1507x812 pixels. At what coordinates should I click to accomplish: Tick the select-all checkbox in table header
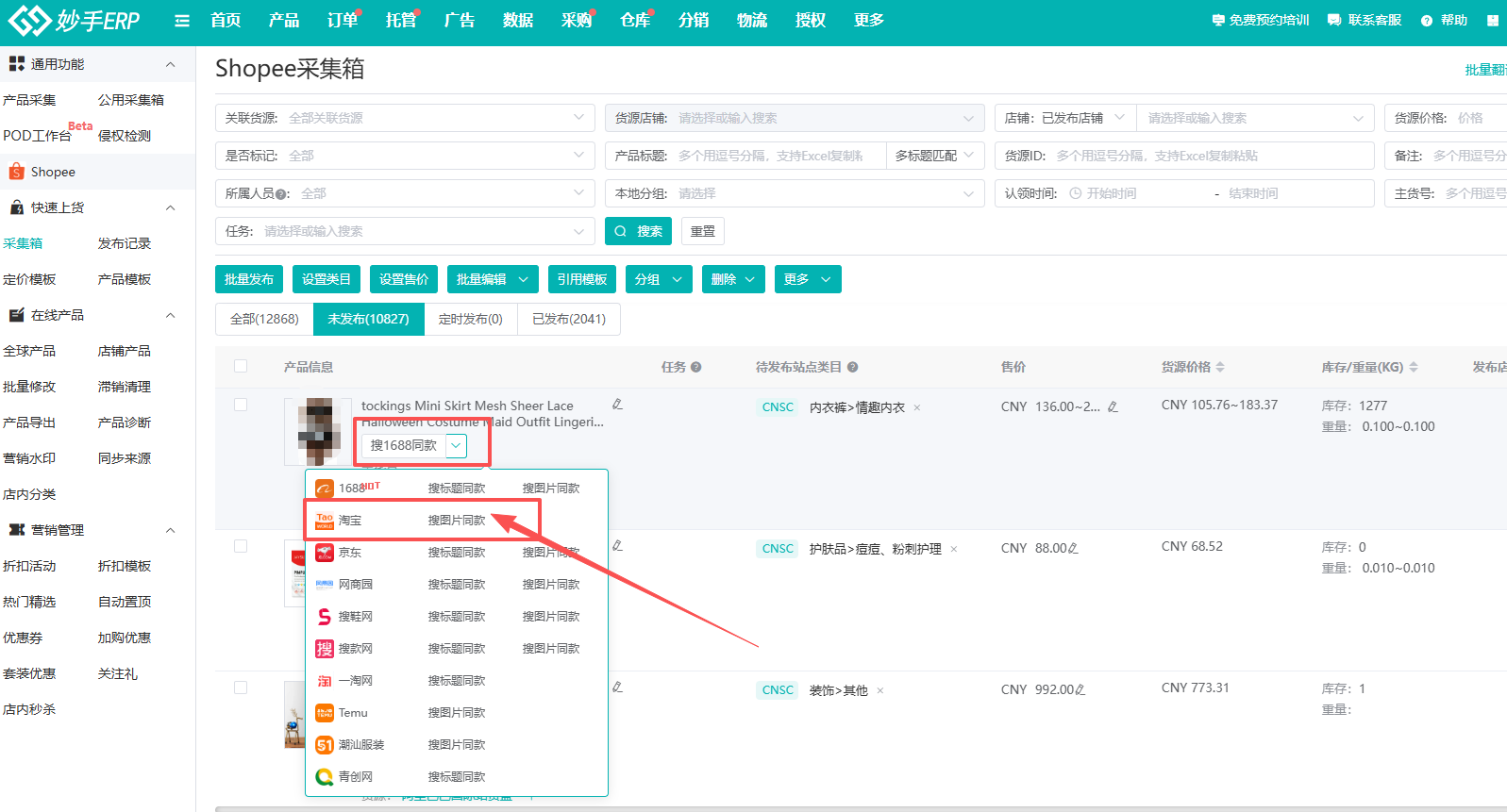(241, 367)
